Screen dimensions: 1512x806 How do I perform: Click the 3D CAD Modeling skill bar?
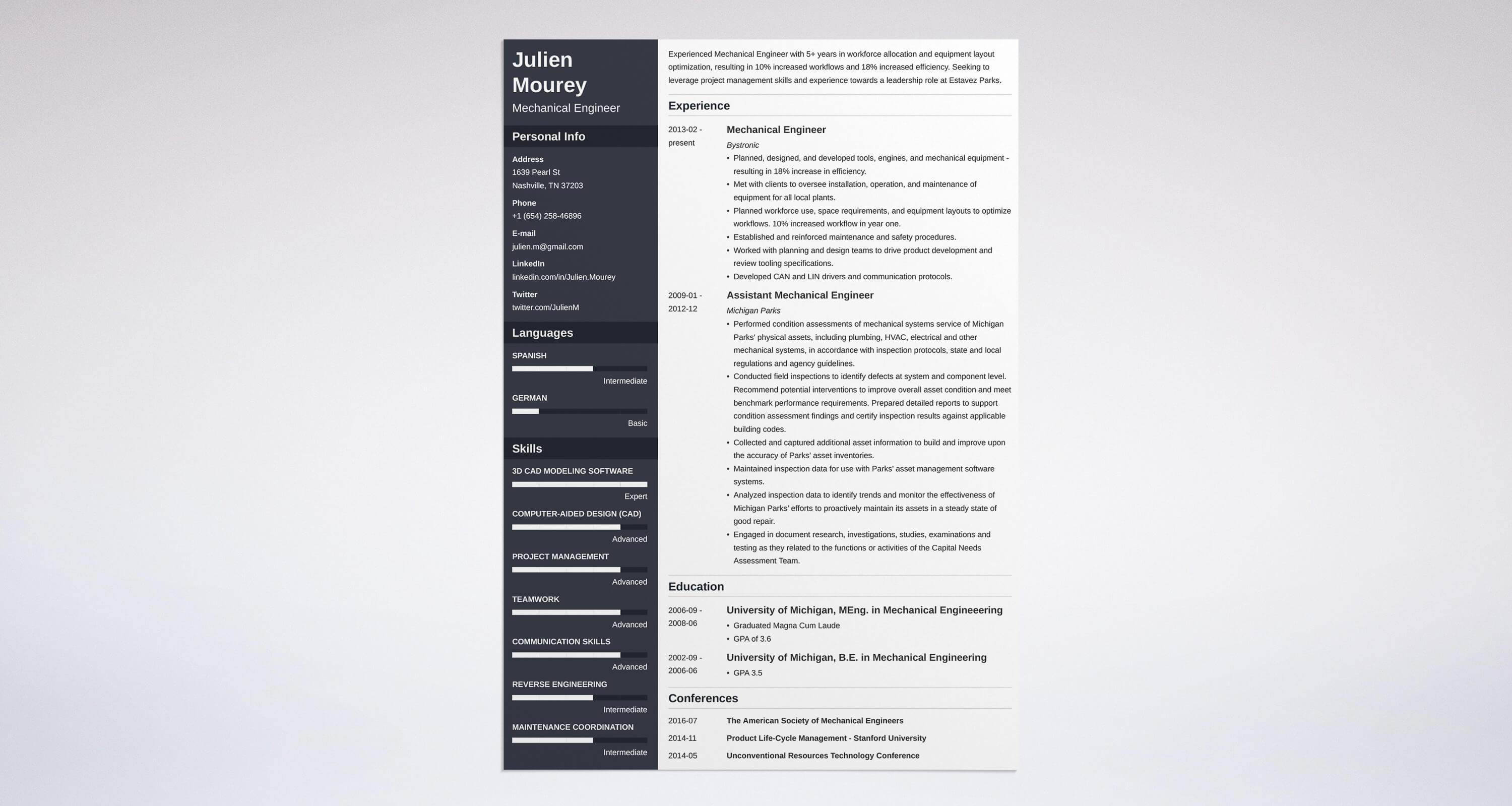(579, 484)
